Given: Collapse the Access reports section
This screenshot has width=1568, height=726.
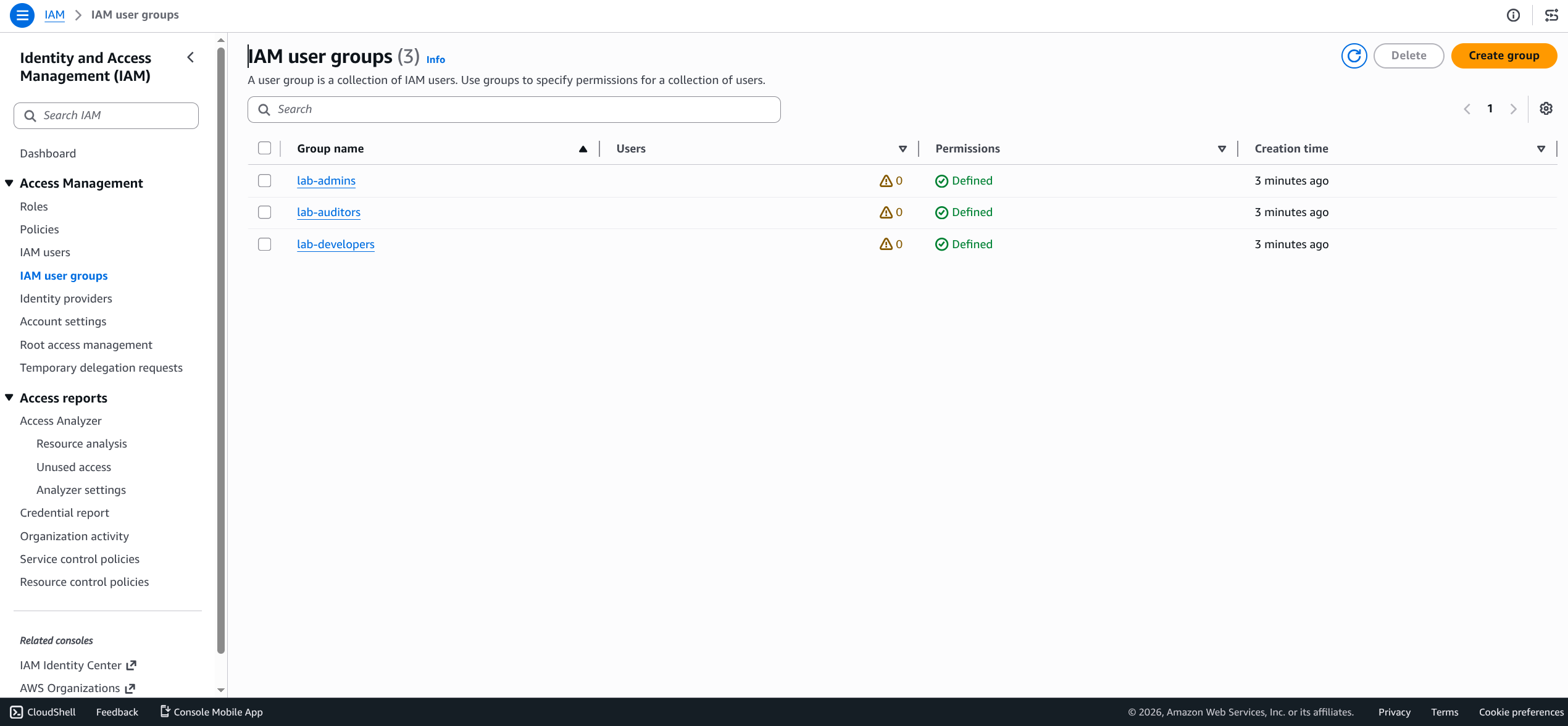Looking at the screenshot, I should [x=9, y=398].
